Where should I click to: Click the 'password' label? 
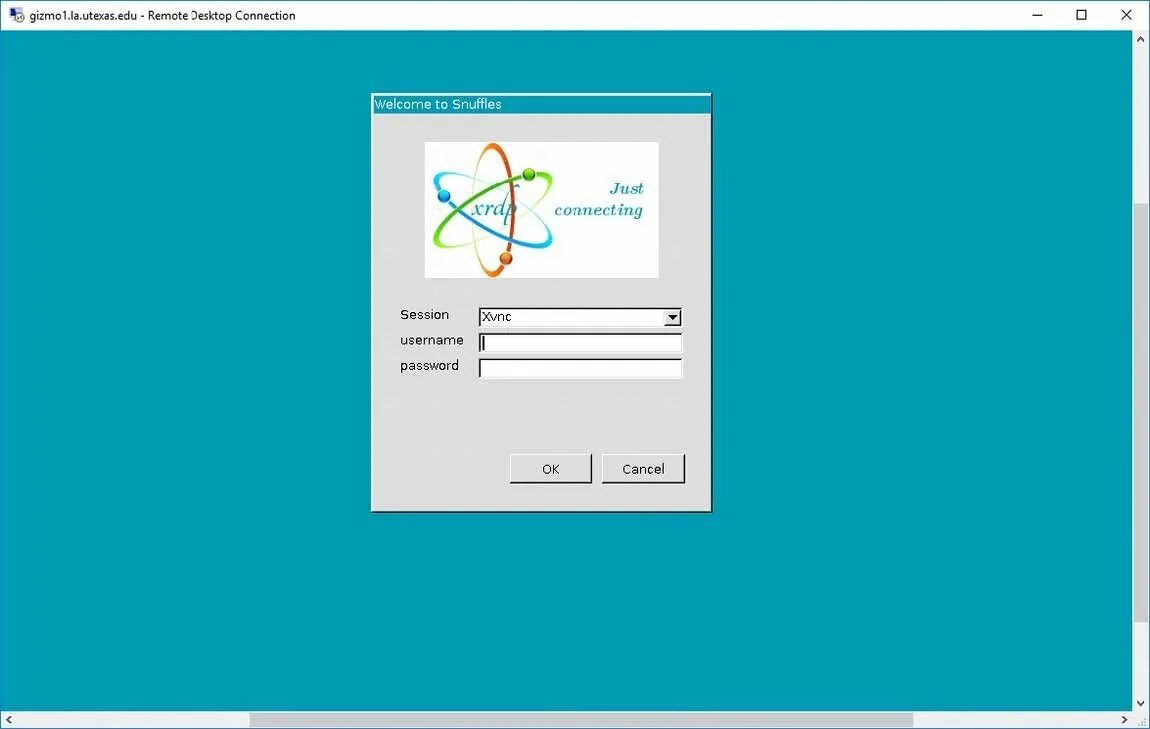[429, 365]
